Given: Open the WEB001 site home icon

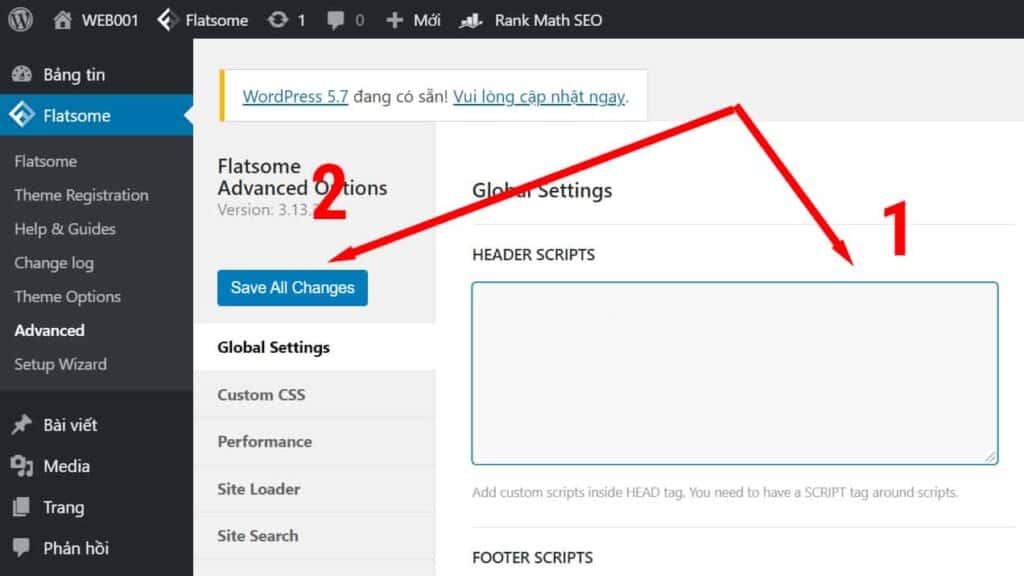Looking at the screenshot, I should 63,20.
